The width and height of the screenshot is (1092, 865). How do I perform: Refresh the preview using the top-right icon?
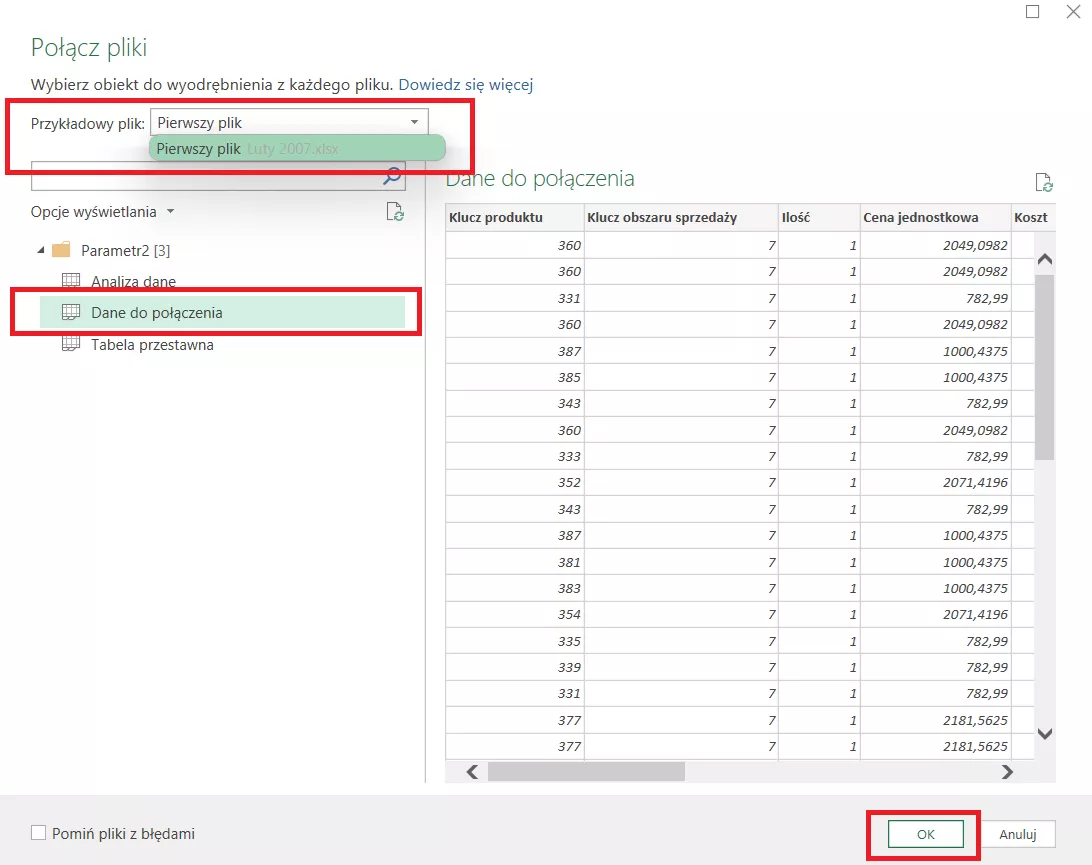[x=1043, y=182]
